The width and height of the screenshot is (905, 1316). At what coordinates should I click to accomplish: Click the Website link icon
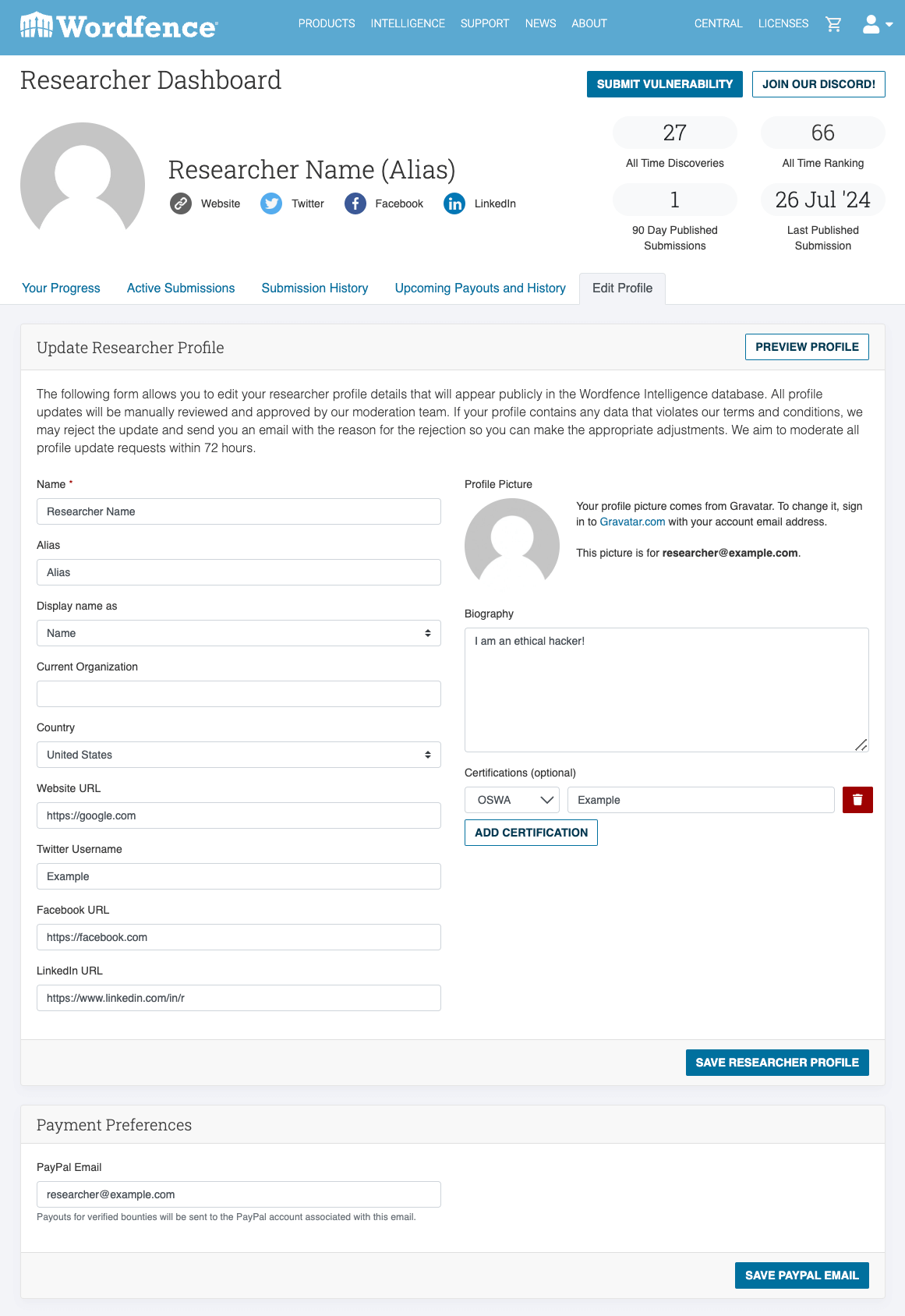[181, 203]
